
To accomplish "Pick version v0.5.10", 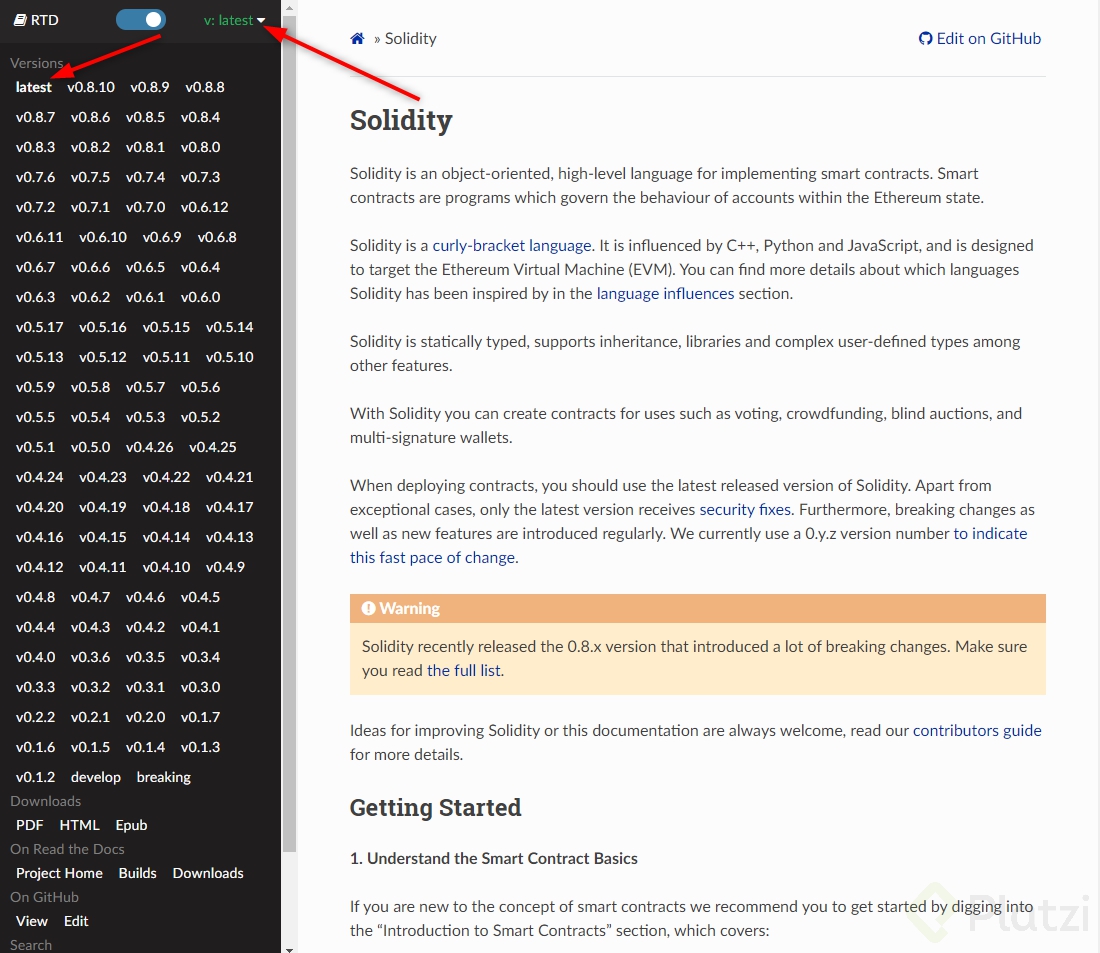I will coord(229,357).
